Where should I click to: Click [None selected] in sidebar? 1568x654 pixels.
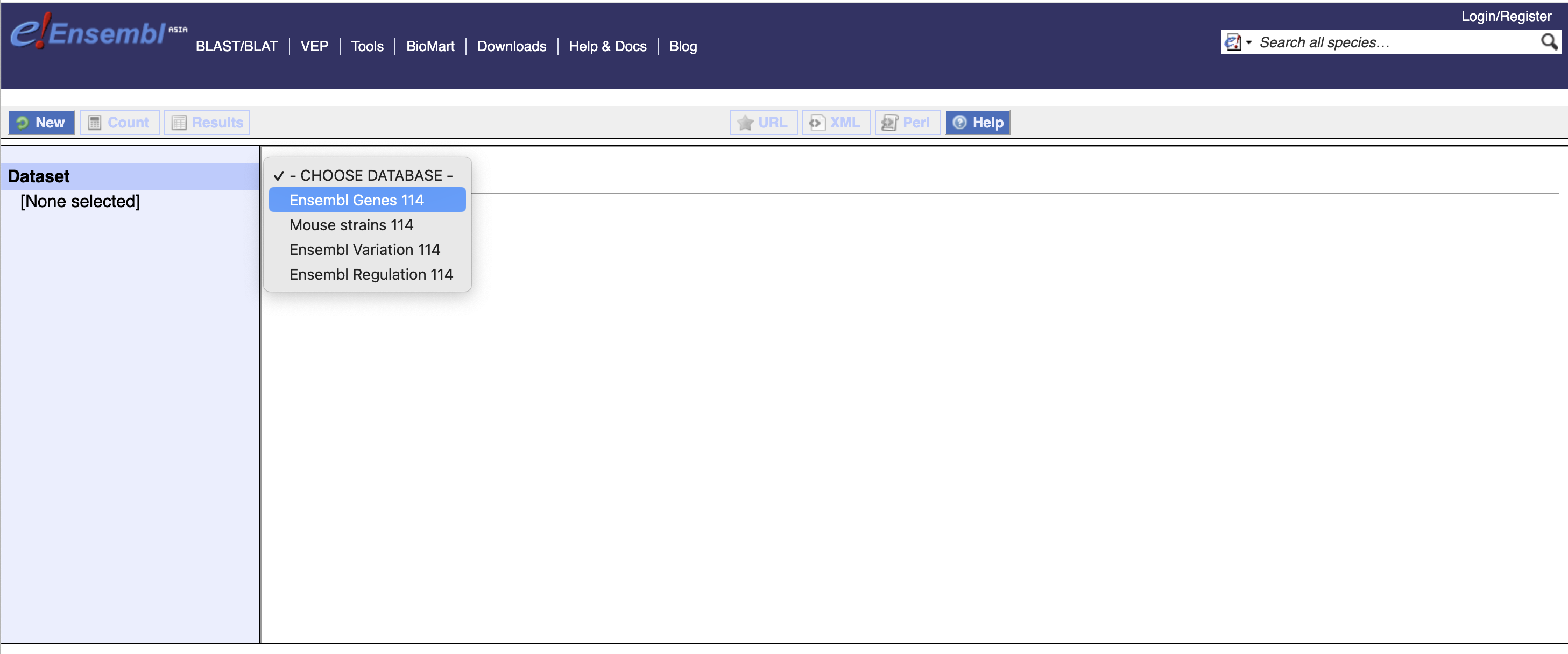[80, 201]
